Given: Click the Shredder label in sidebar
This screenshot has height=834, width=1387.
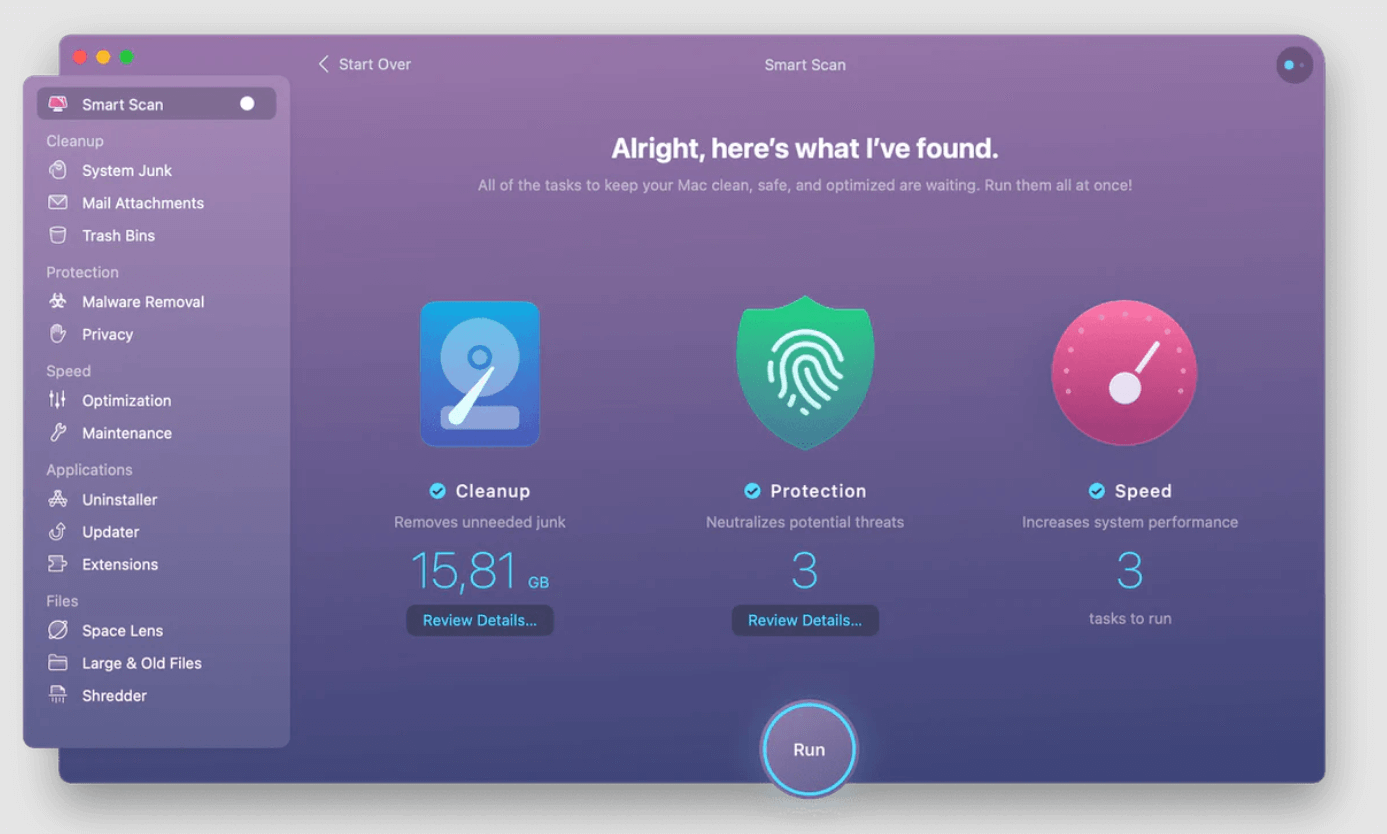Looking at the screenshot, I should tap(114, 695).
